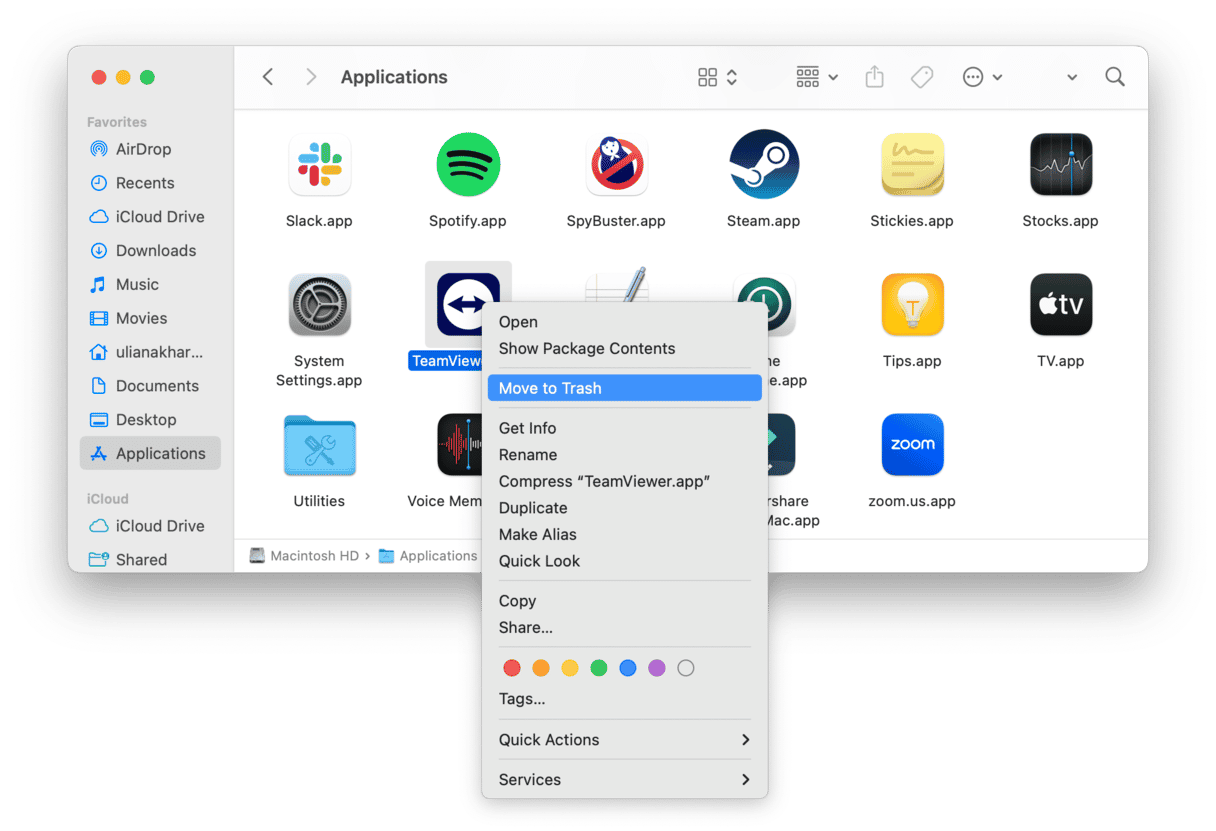Navigate back with the back arrow

pyautogui.click(x=268, y=77)
